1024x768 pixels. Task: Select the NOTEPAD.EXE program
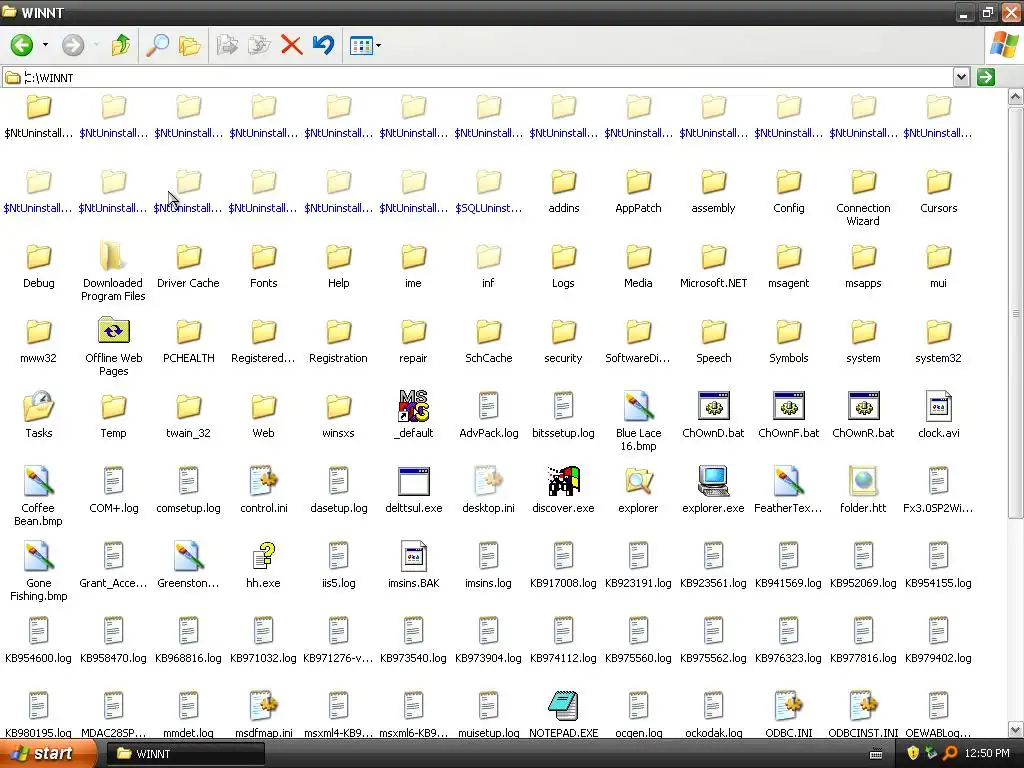(x=564, y=715)
